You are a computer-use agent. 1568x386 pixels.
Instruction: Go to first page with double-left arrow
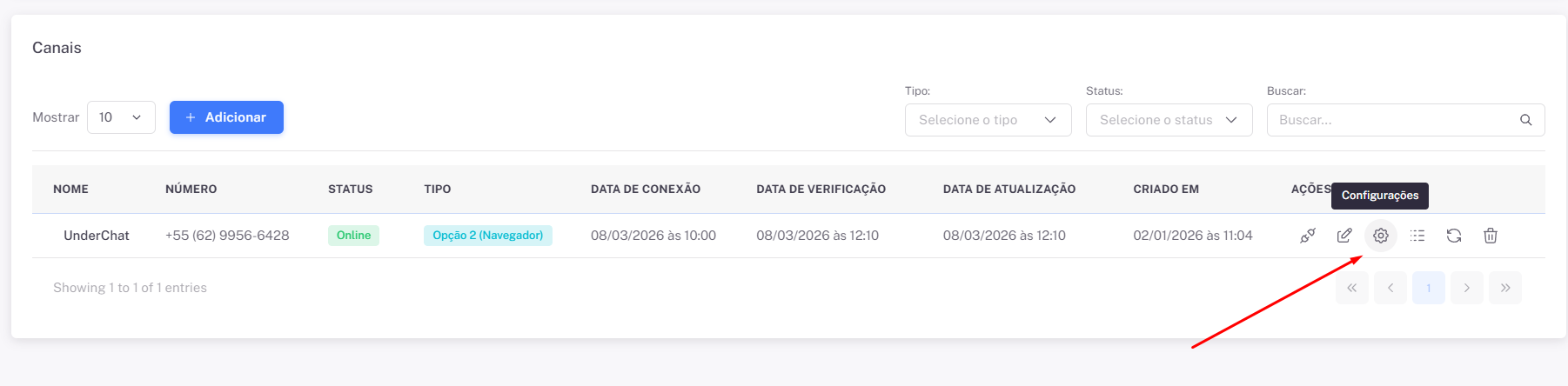coord(1352,288)
